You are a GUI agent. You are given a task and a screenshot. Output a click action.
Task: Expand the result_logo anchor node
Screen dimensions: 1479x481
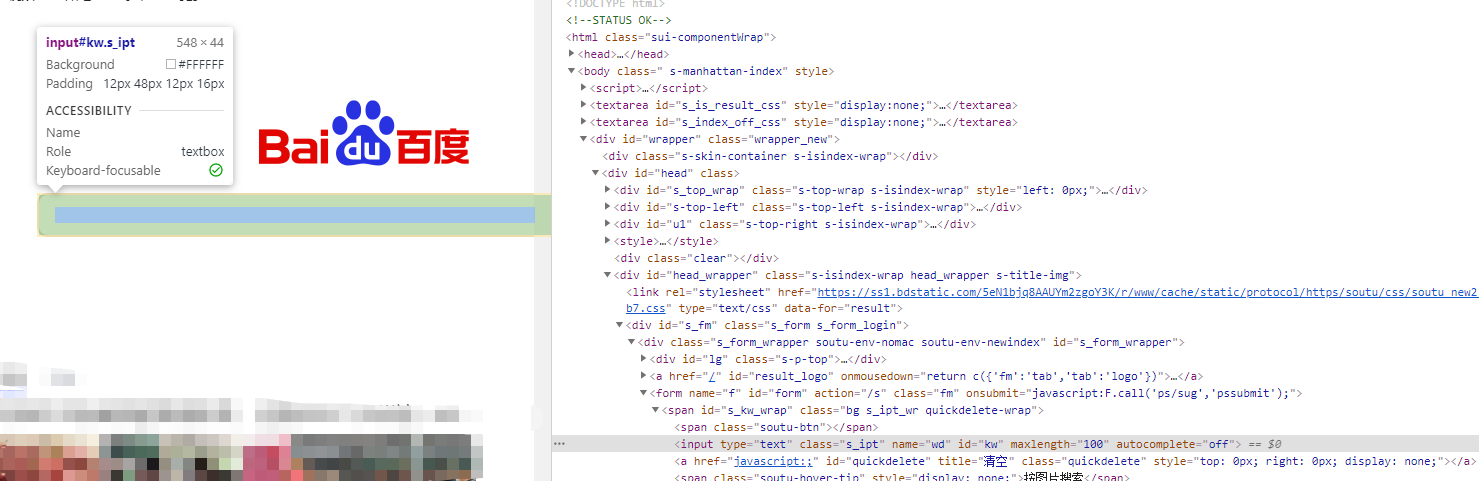point(644,376)
